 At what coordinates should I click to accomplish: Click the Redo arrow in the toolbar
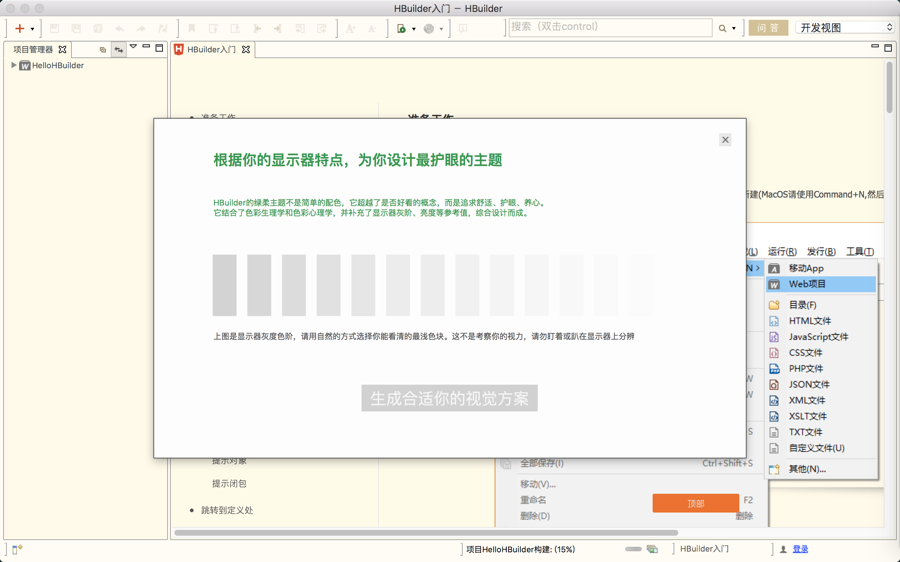(x=141, y=28)
